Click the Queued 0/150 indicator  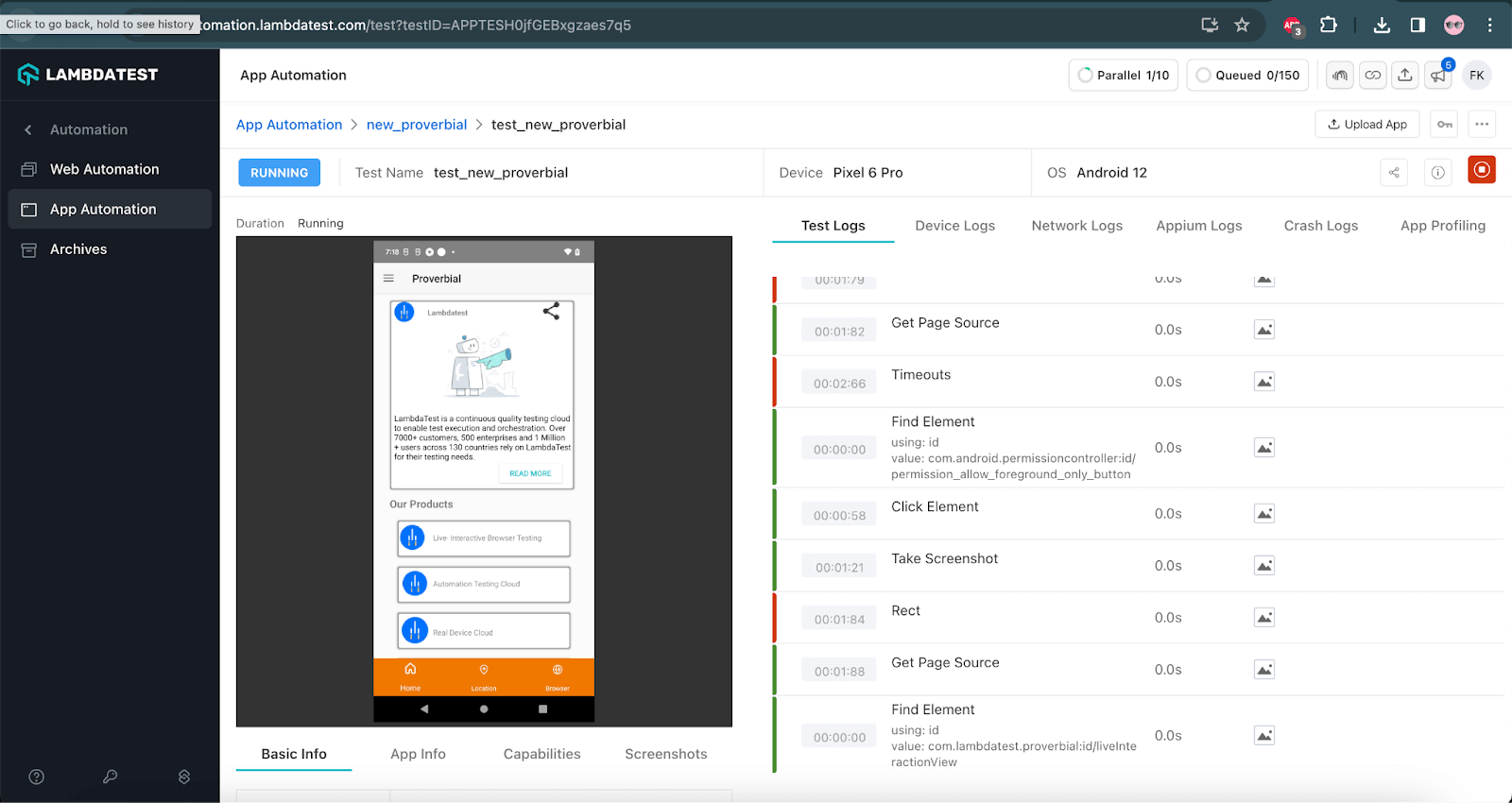1247,76
